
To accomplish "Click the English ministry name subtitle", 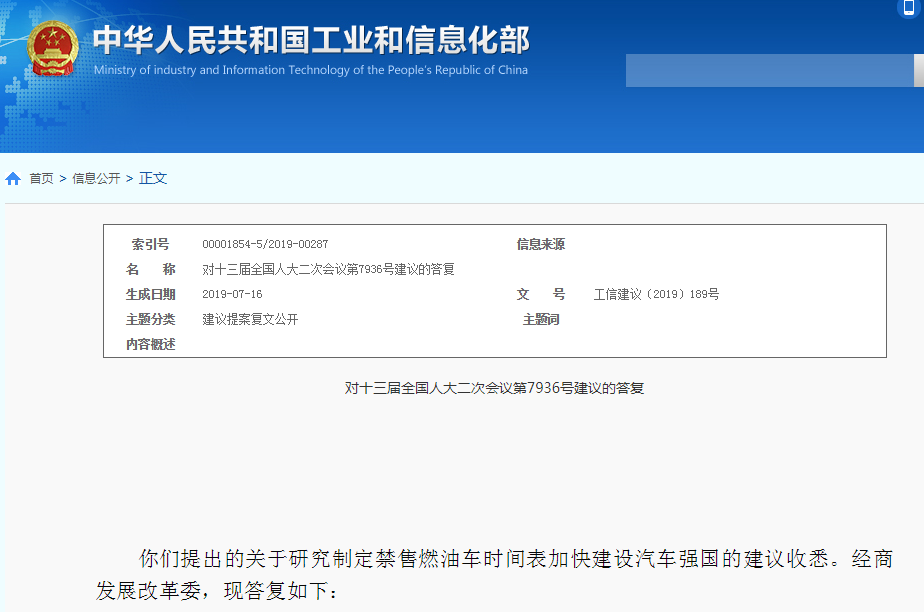I will coord(311,71).
